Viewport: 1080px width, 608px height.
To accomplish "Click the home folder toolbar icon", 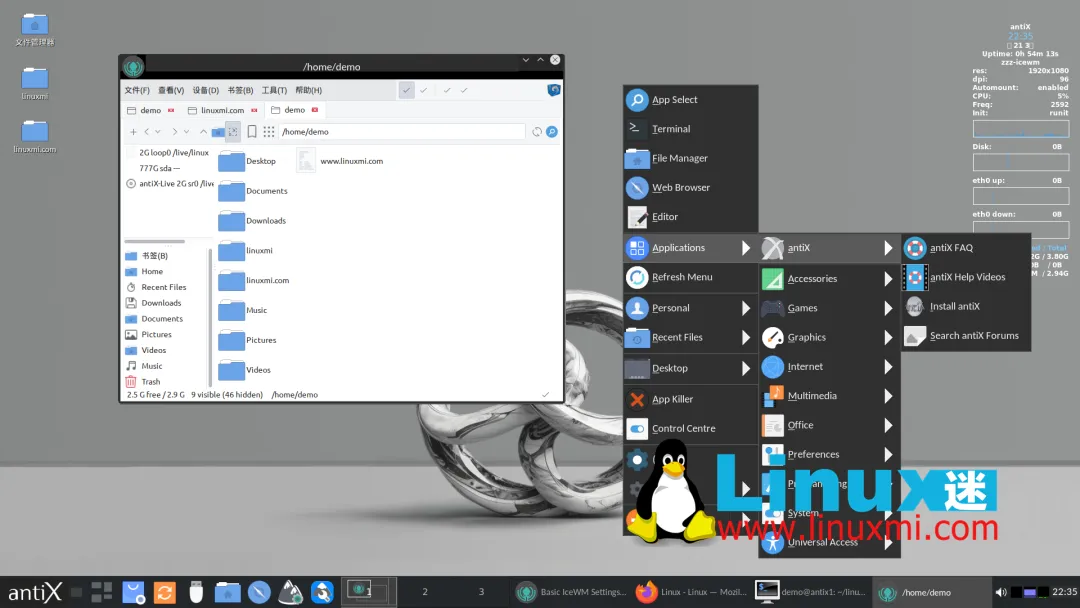I will pos(218,132).
